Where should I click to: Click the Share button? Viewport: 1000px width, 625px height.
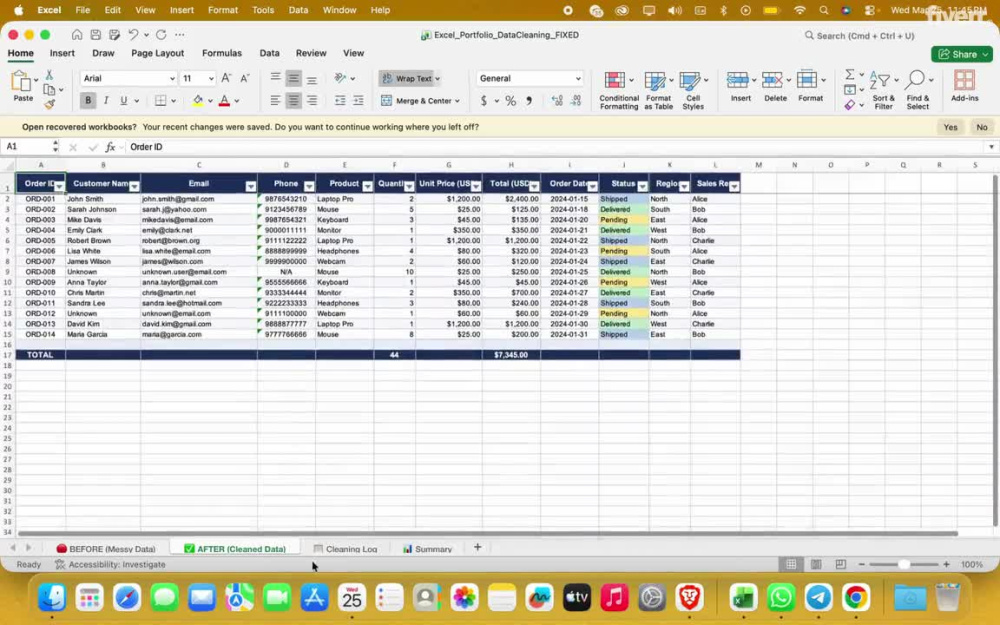point(962,54)
